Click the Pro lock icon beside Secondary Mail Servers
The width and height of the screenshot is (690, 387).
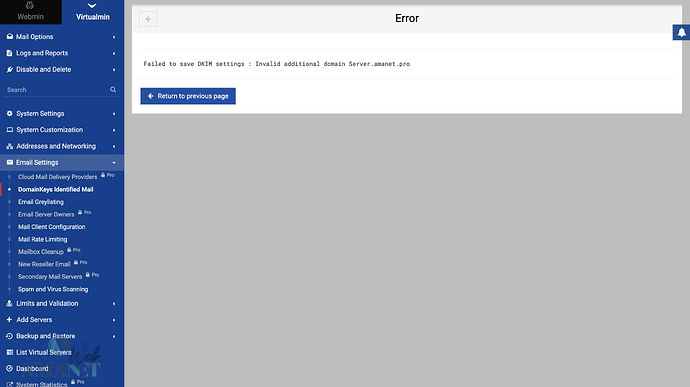88,274
